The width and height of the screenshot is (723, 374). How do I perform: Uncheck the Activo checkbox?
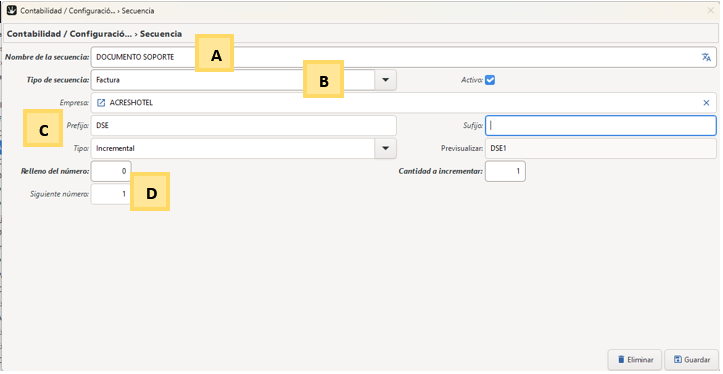coord(490,80)
